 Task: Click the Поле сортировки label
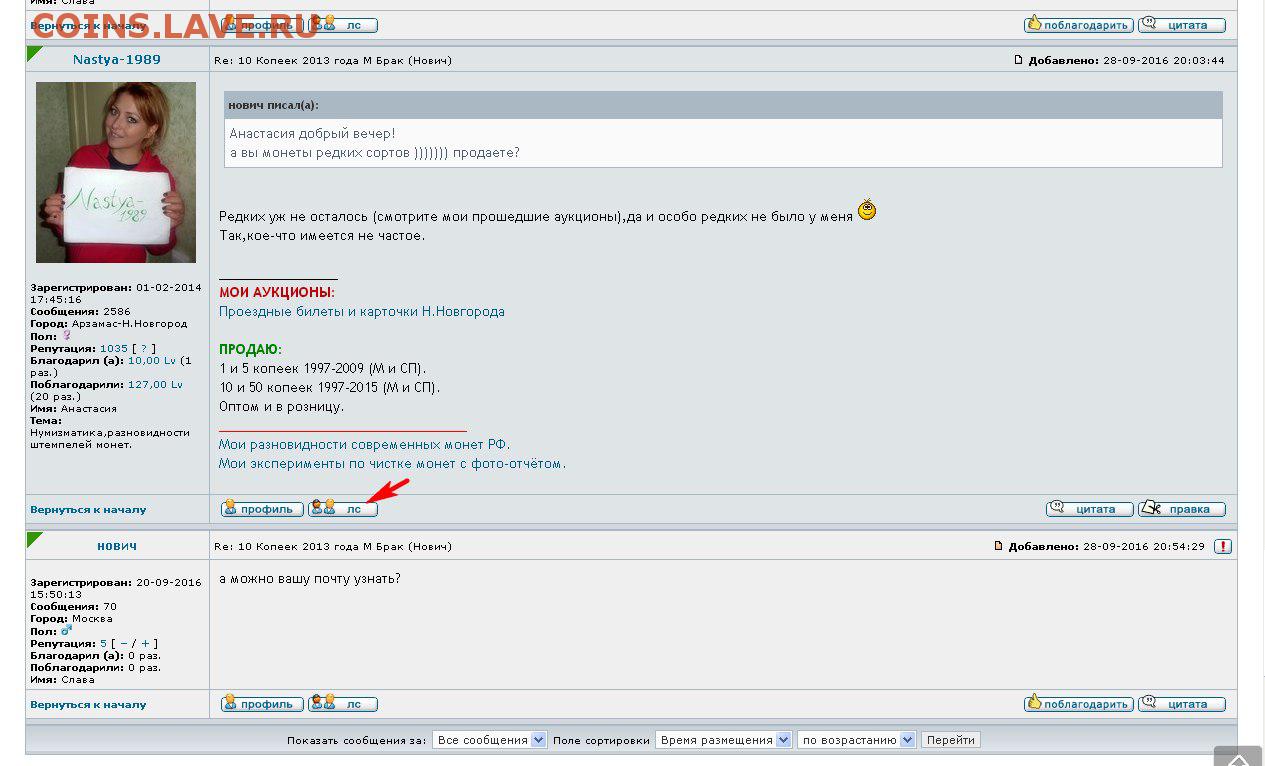(x=601, y=740)
